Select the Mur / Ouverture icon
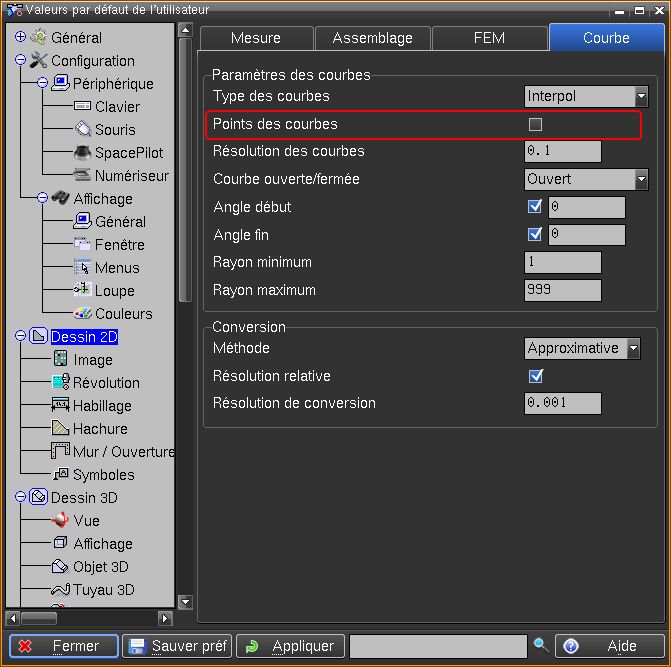Image resolution: width=671 pixels, height=667 pixels. pos(60,452)
